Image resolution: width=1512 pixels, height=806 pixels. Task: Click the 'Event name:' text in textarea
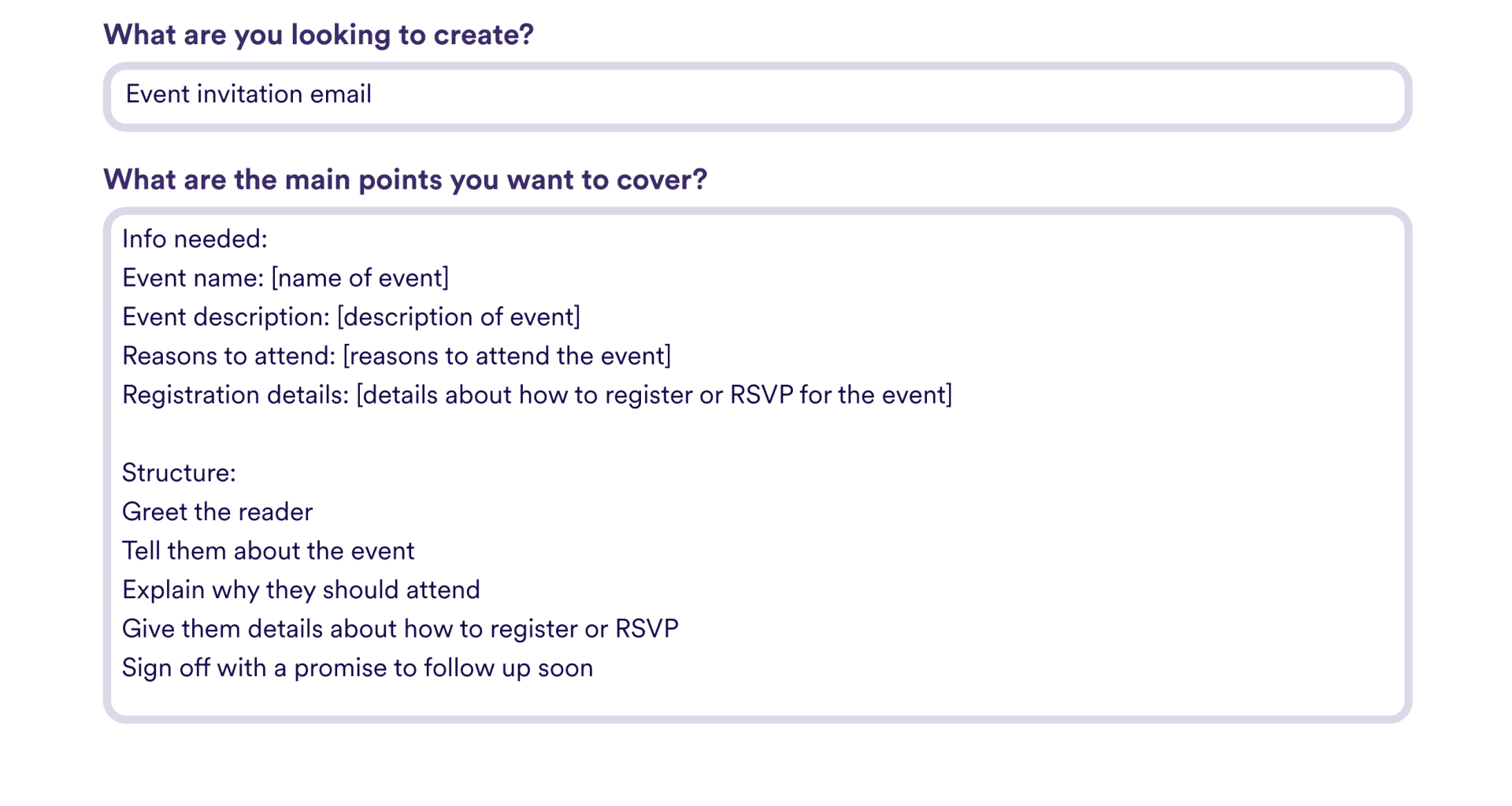coord(193,278)
